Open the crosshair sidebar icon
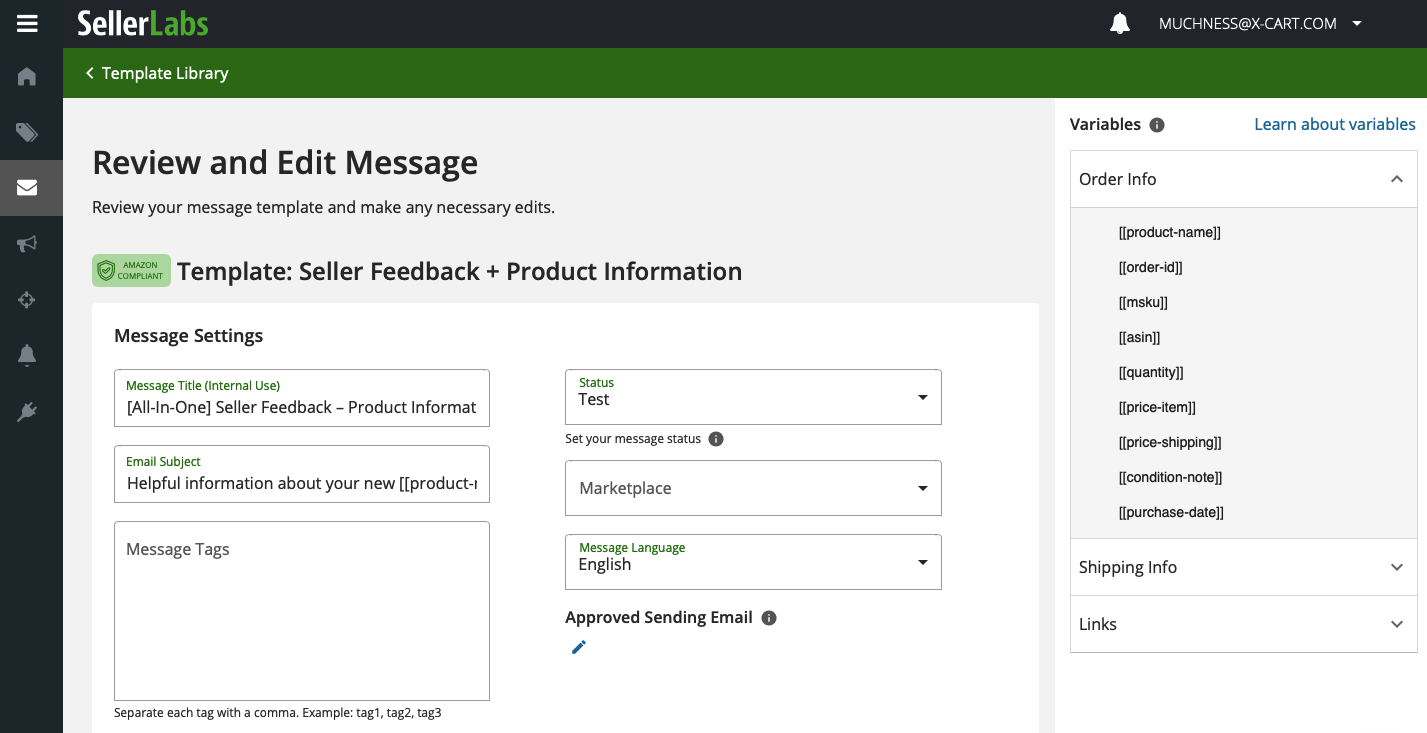This screenshot has height=733, width=1427. (27, 299)
